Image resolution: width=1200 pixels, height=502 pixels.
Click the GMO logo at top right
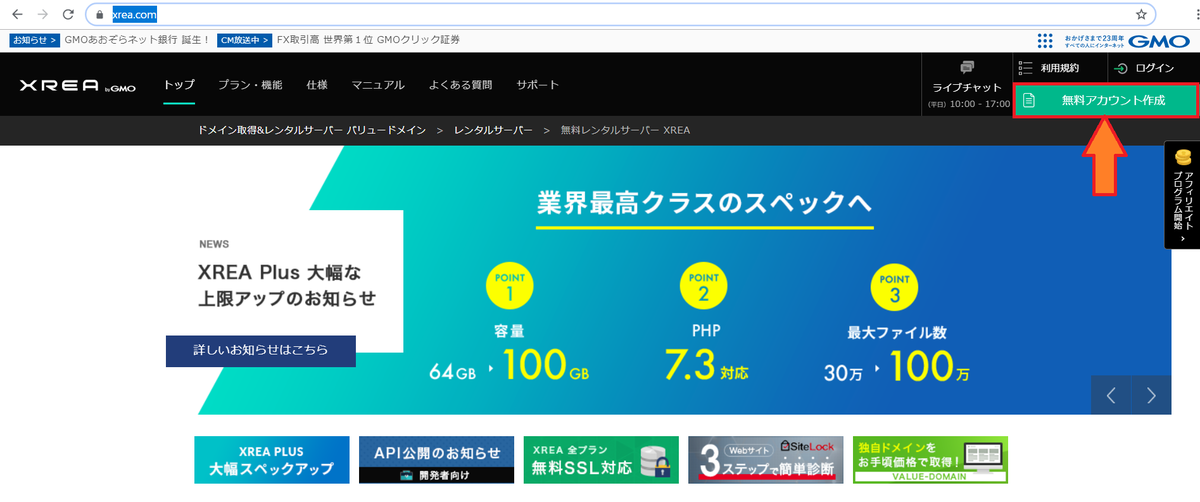pos(1161,40)
